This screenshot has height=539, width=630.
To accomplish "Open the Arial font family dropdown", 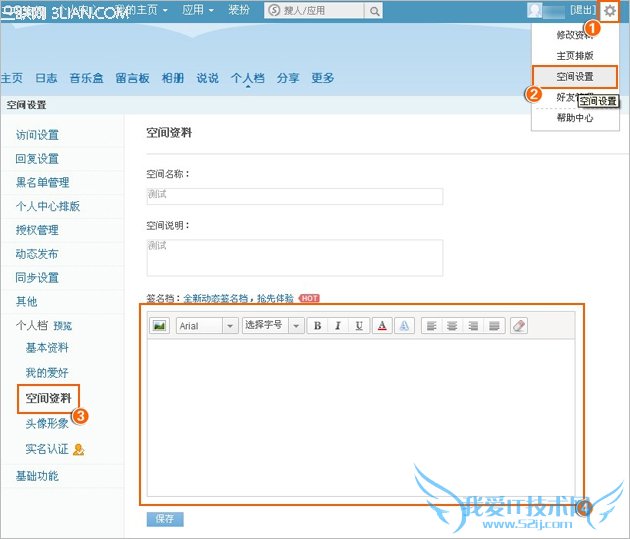I will click(x=207, y=325).
